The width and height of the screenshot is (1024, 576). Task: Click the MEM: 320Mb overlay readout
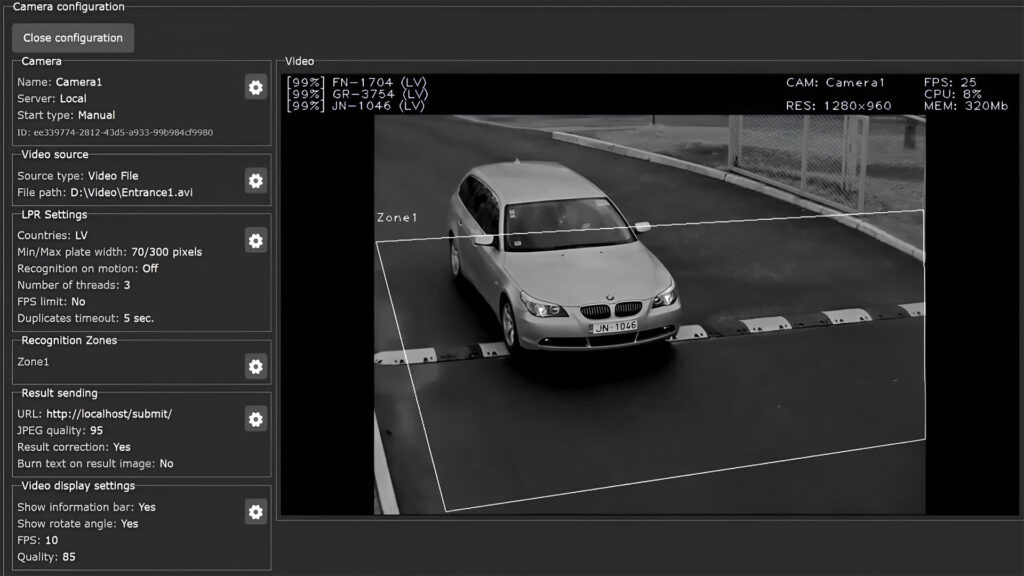pyautogui.click(x=966, y=106)
